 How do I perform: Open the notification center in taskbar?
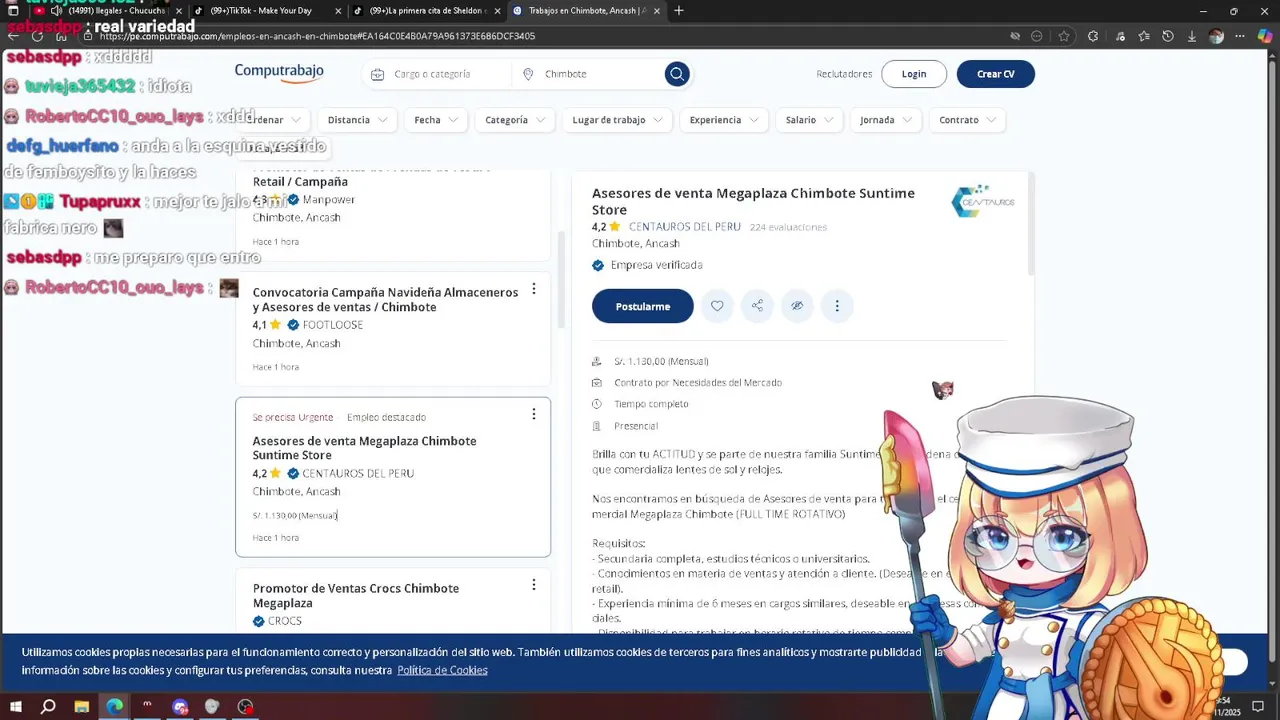point(1258,707)
